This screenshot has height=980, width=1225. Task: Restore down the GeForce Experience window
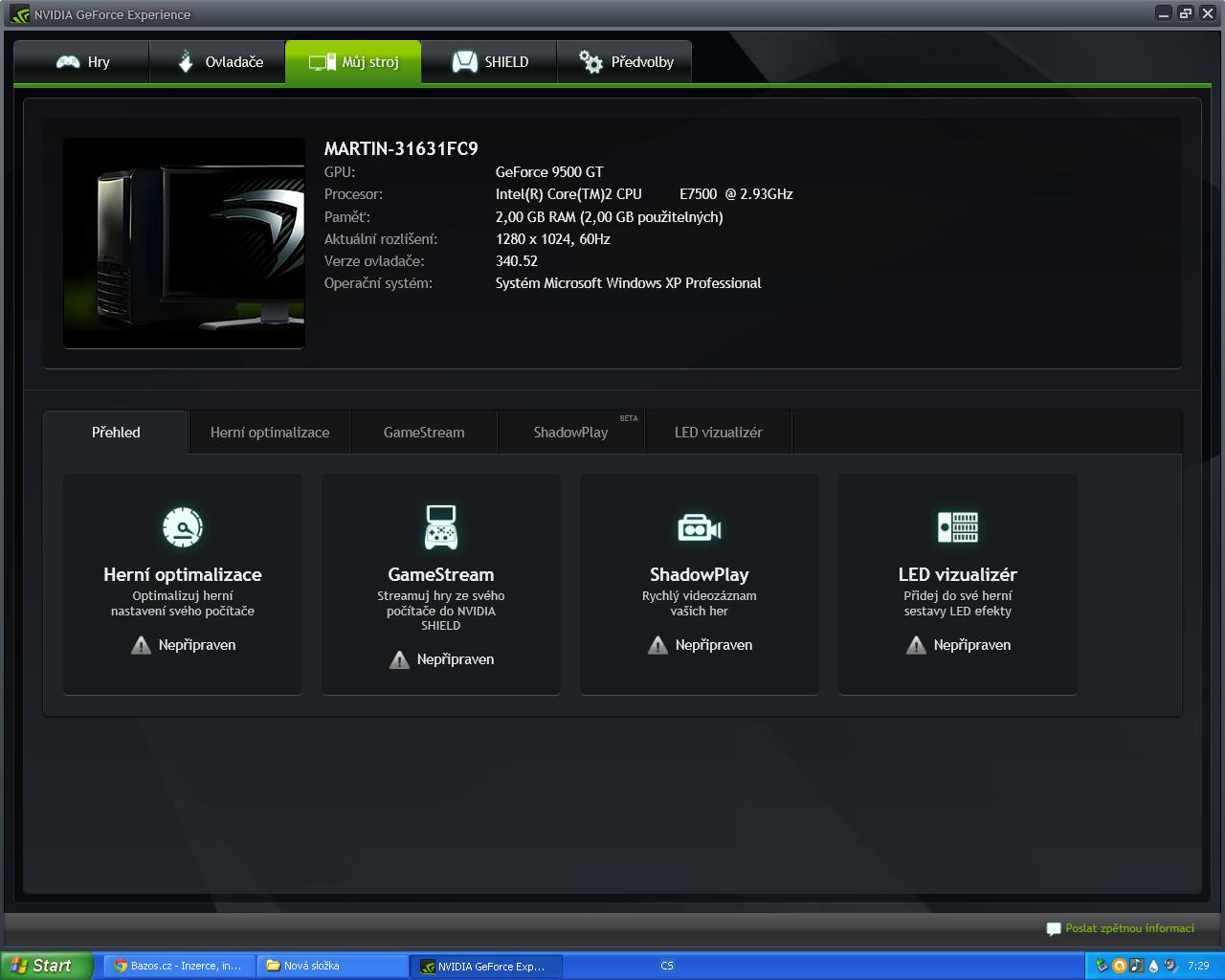tap(1186, 13)
